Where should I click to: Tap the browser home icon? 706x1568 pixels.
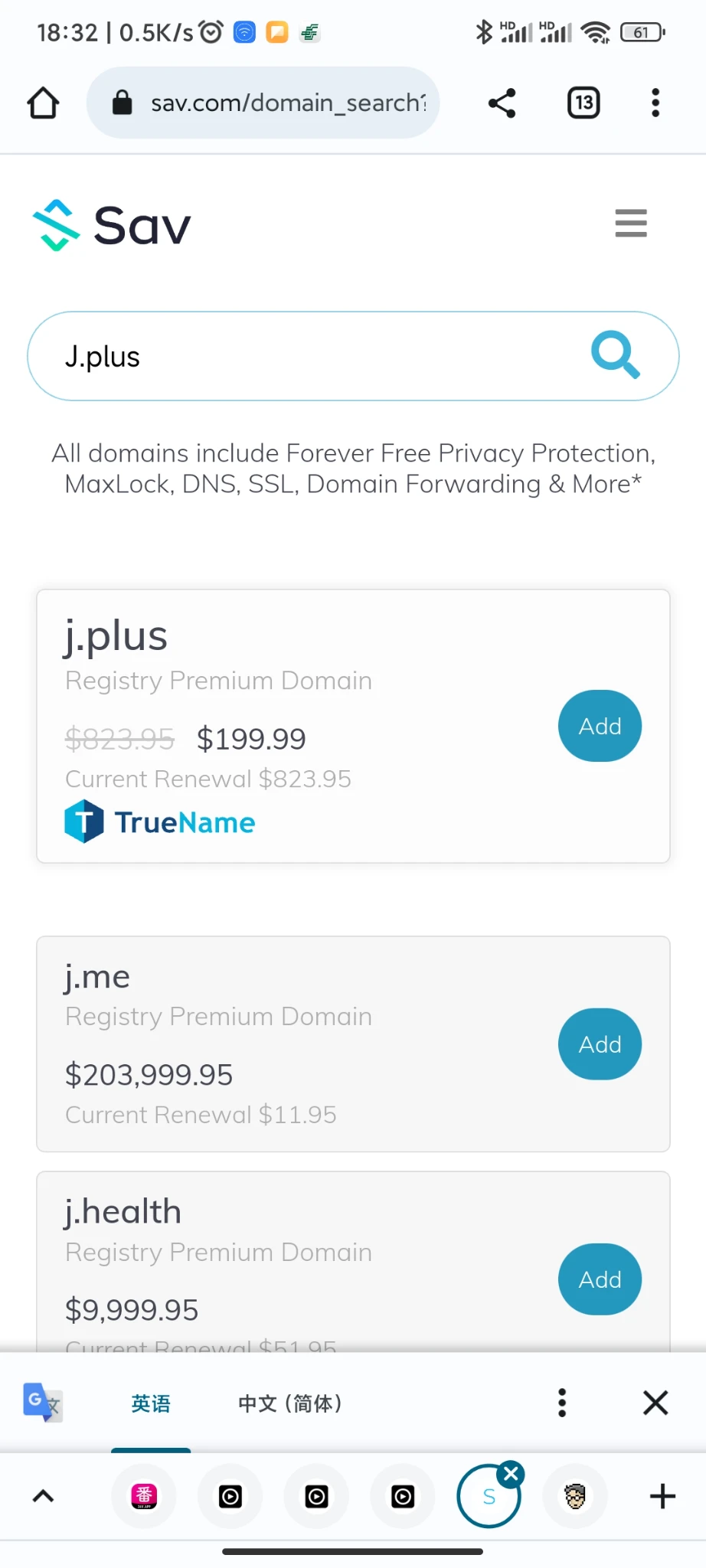point(43,103)
